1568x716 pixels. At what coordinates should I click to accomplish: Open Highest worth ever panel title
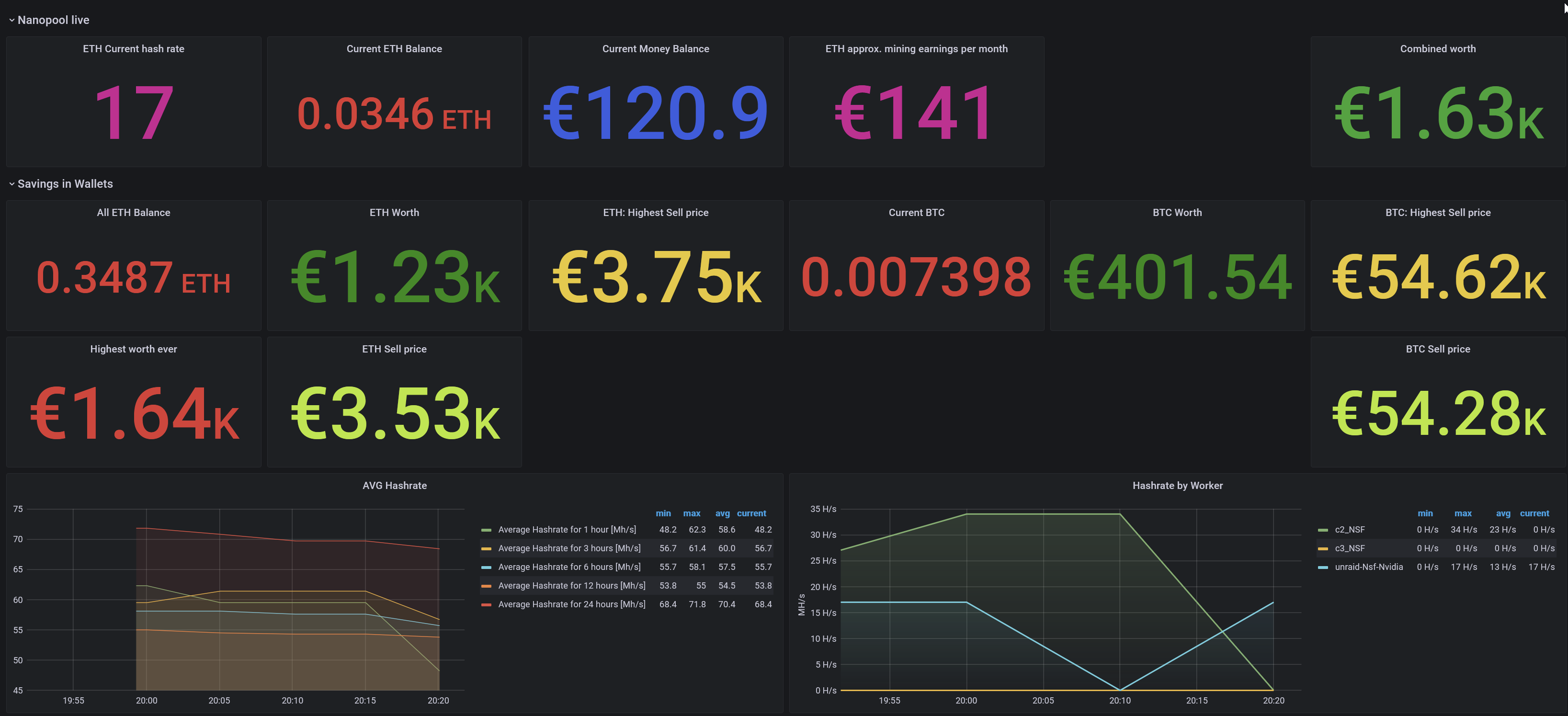point(133,349)
